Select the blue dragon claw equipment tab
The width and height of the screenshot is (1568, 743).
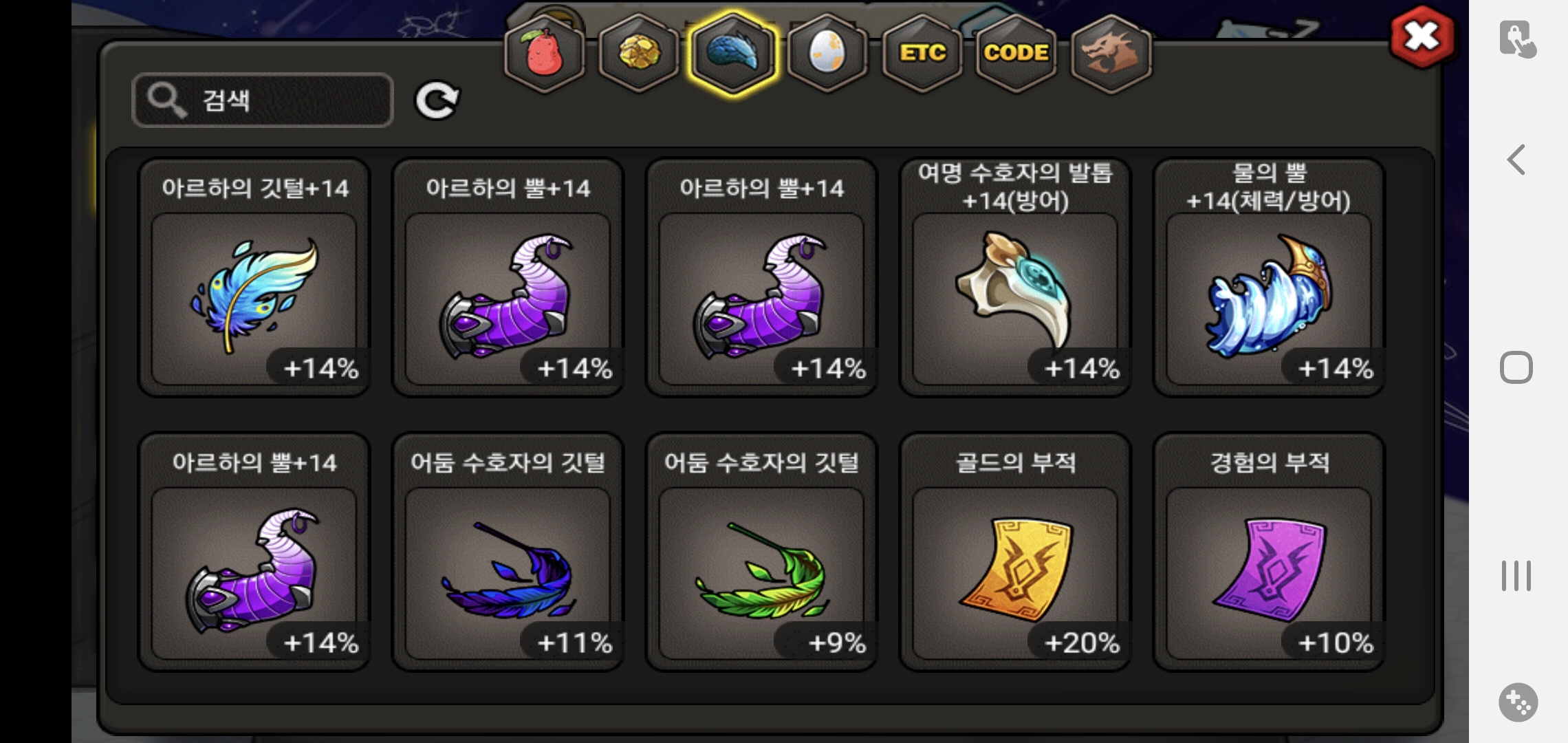pos(733,53)
